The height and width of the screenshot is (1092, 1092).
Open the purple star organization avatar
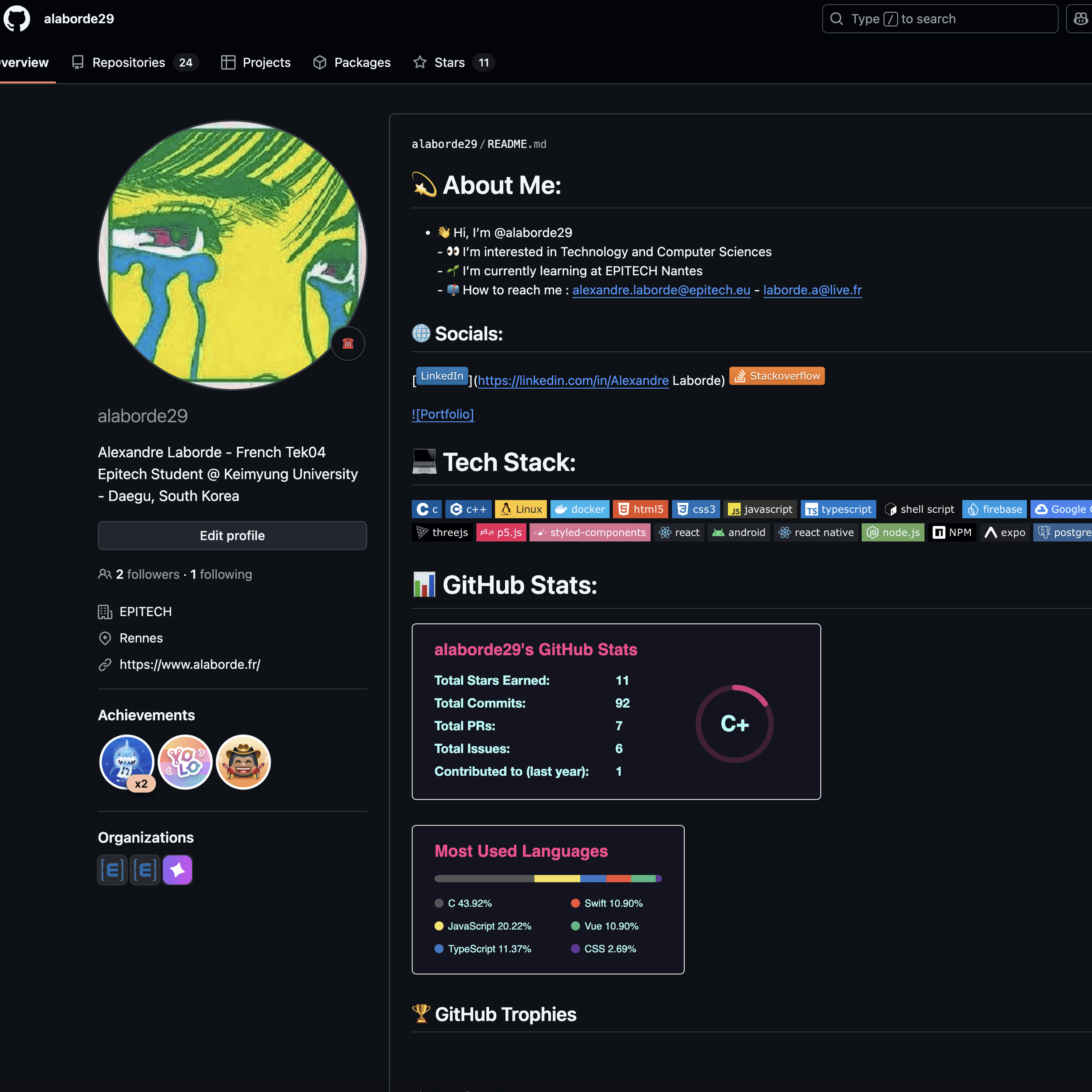click(x=177, y=870)
